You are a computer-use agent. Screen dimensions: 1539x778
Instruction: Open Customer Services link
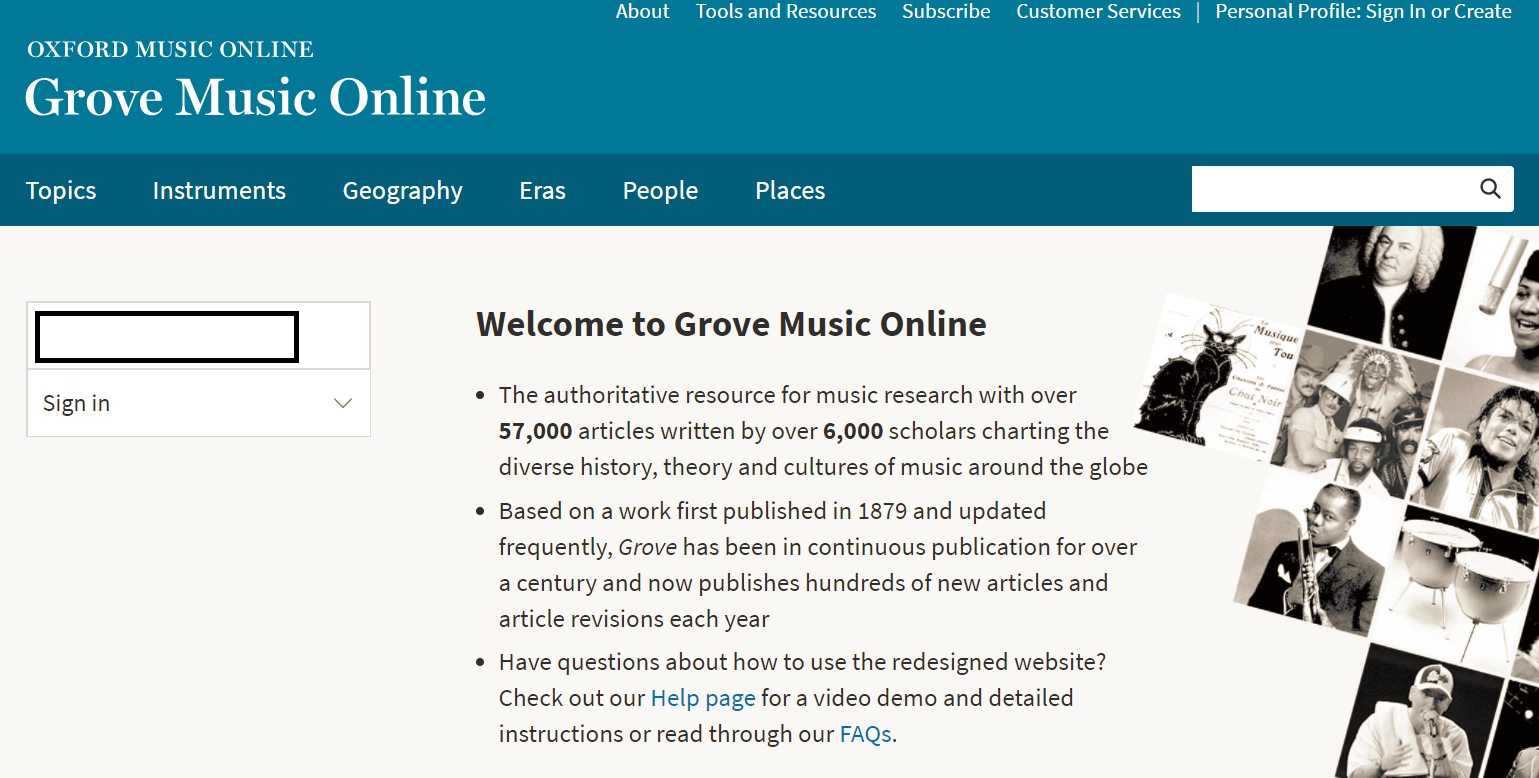click(x=1098, y=11)
